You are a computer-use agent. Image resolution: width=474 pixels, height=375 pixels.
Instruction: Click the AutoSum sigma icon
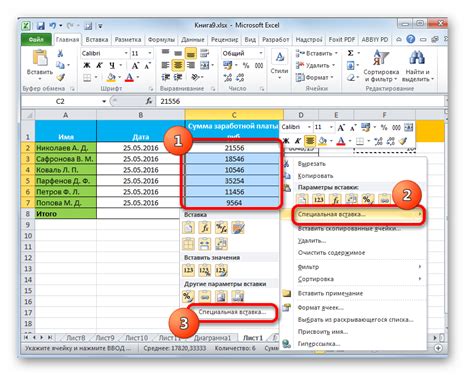(350, 53)
